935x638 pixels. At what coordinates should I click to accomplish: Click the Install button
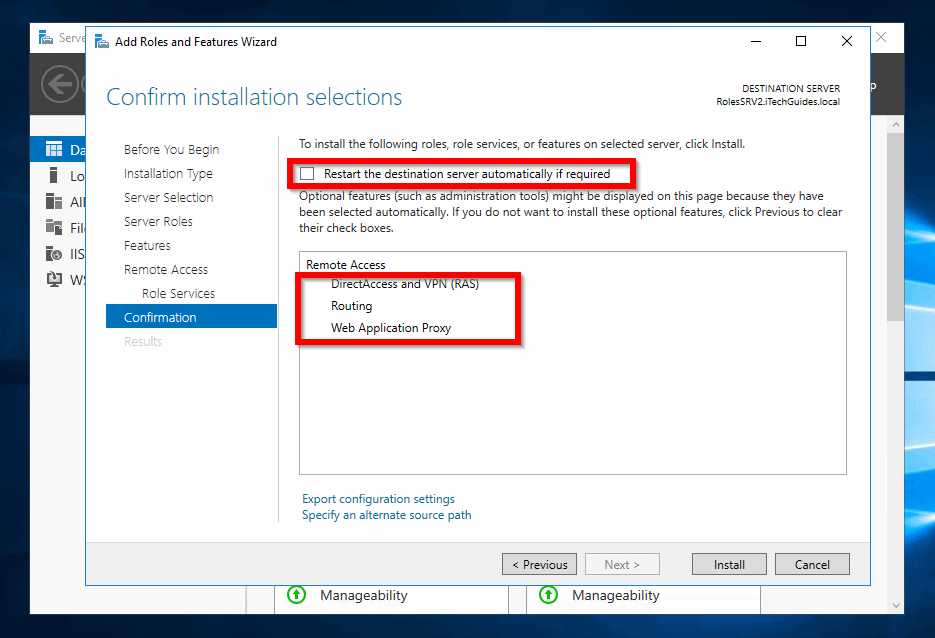pos(728,564)
